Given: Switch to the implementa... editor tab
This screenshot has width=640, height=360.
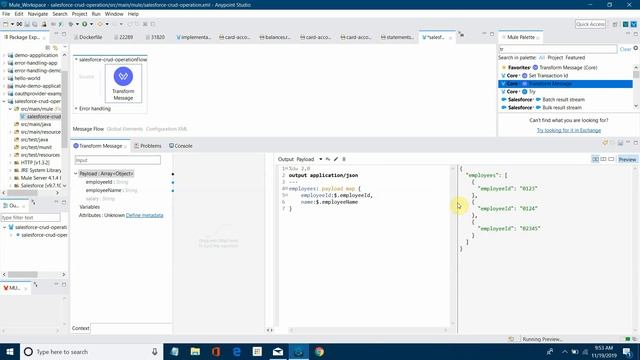Looking at the screenshot, I should click(x=193, y=37).
